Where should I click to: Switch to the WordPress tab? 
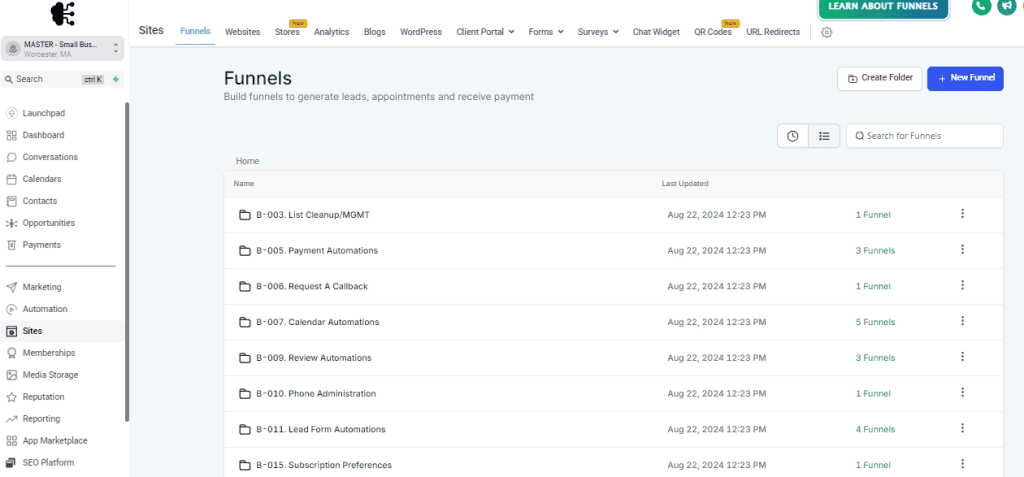(x=421, y=32)
